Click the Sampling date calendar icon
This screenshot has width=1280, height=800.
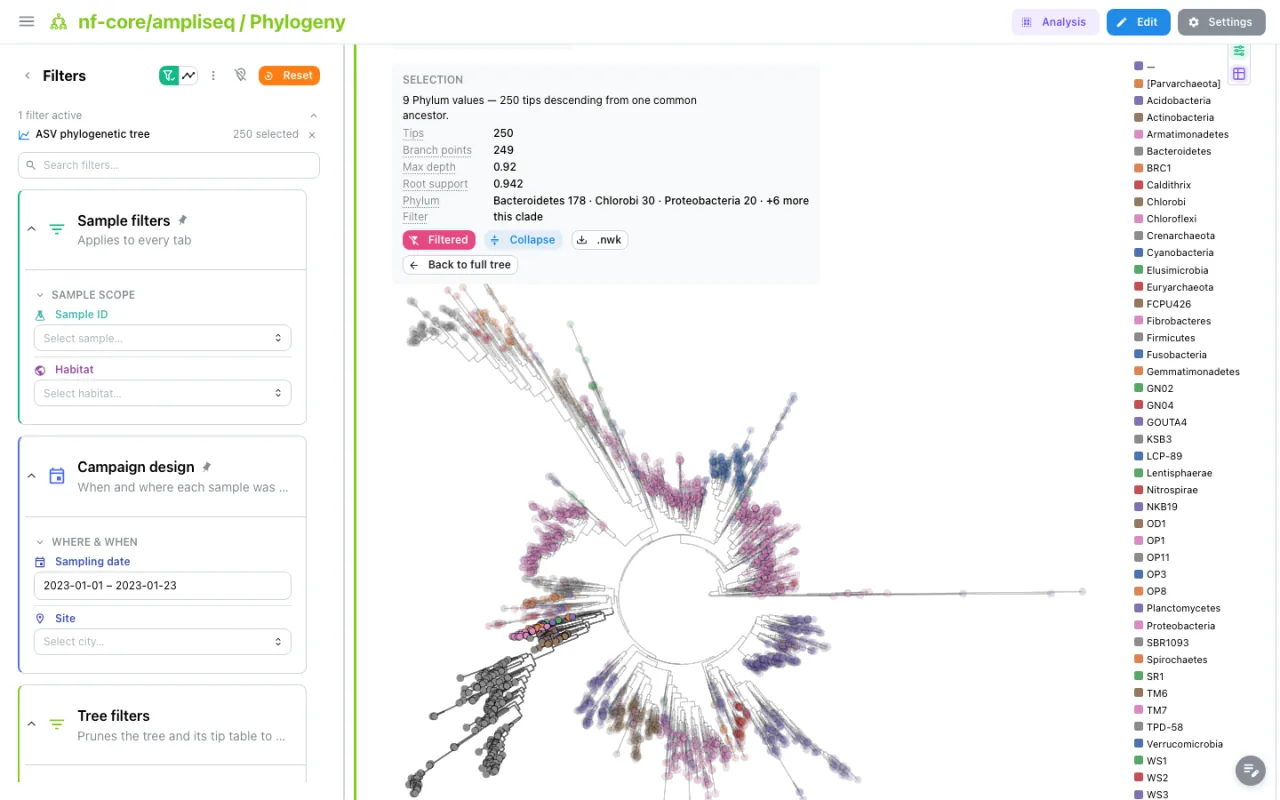tap(40, 562)
